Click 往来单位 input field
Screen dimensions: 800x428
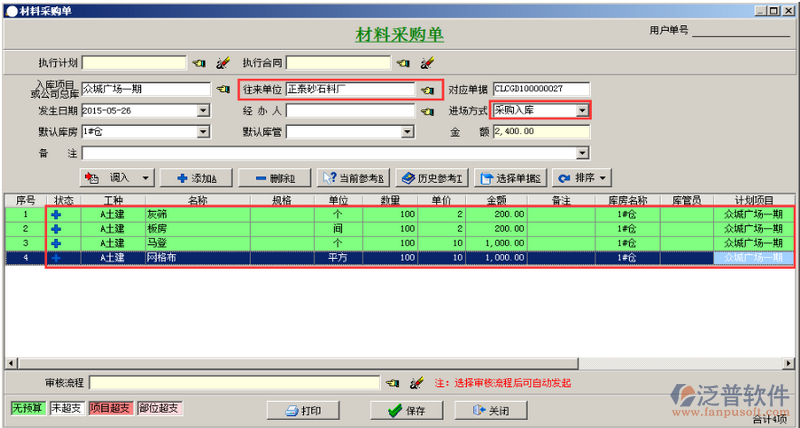(x=351, y=89)
